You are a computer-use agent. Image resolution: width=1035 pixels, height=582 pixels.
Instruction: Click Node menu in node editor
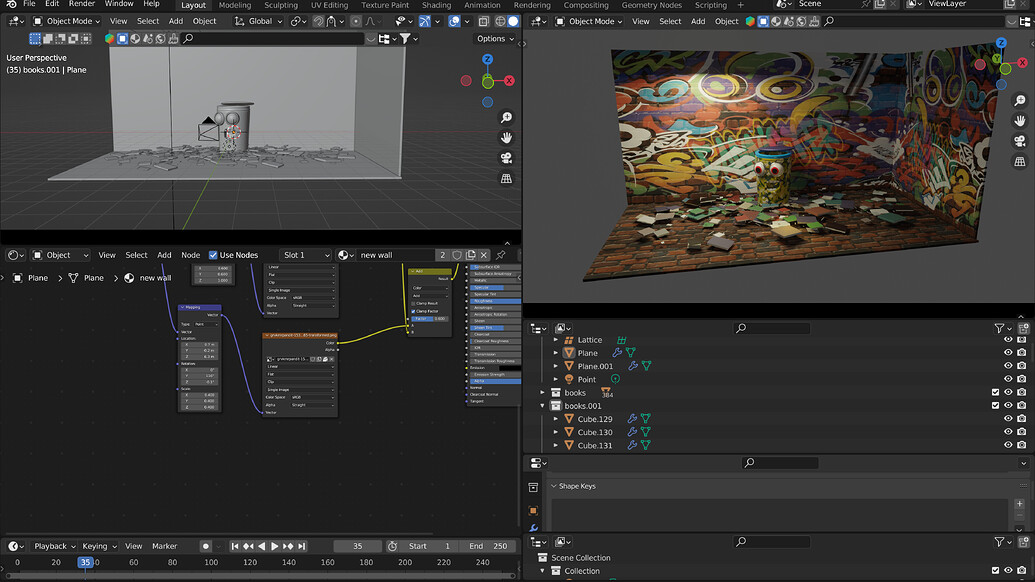coord(191,255)
